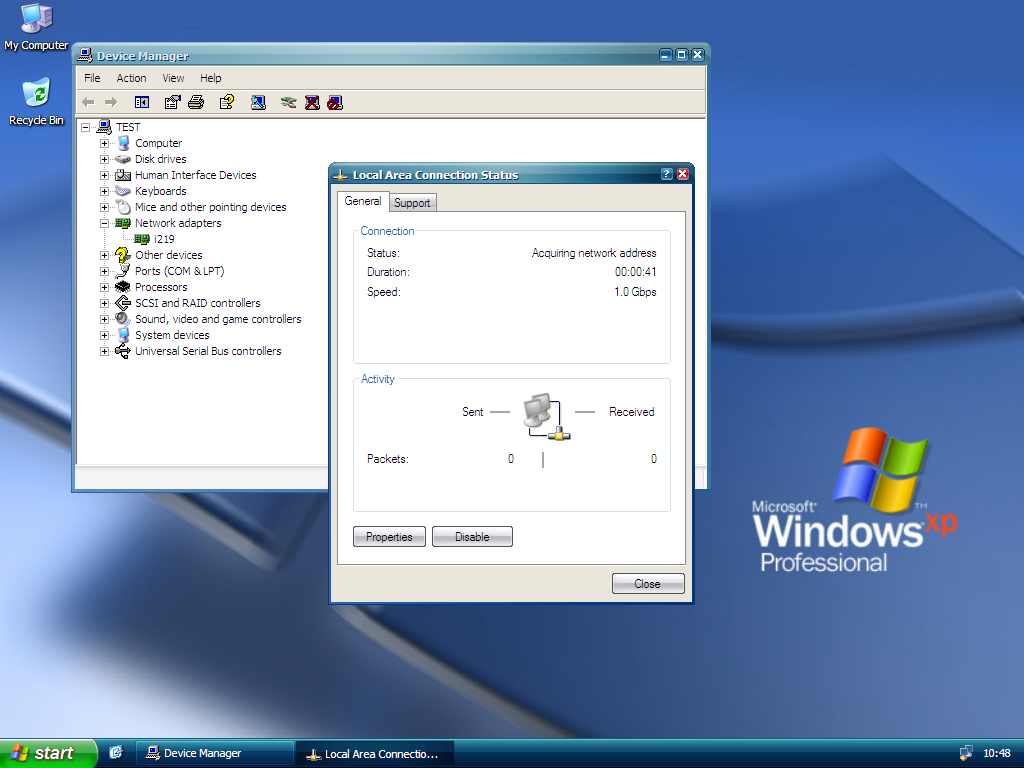Viewport: 1024px width, 768px height.
Task: Expand the Disk drives node
Action: [x=104, y=159]
